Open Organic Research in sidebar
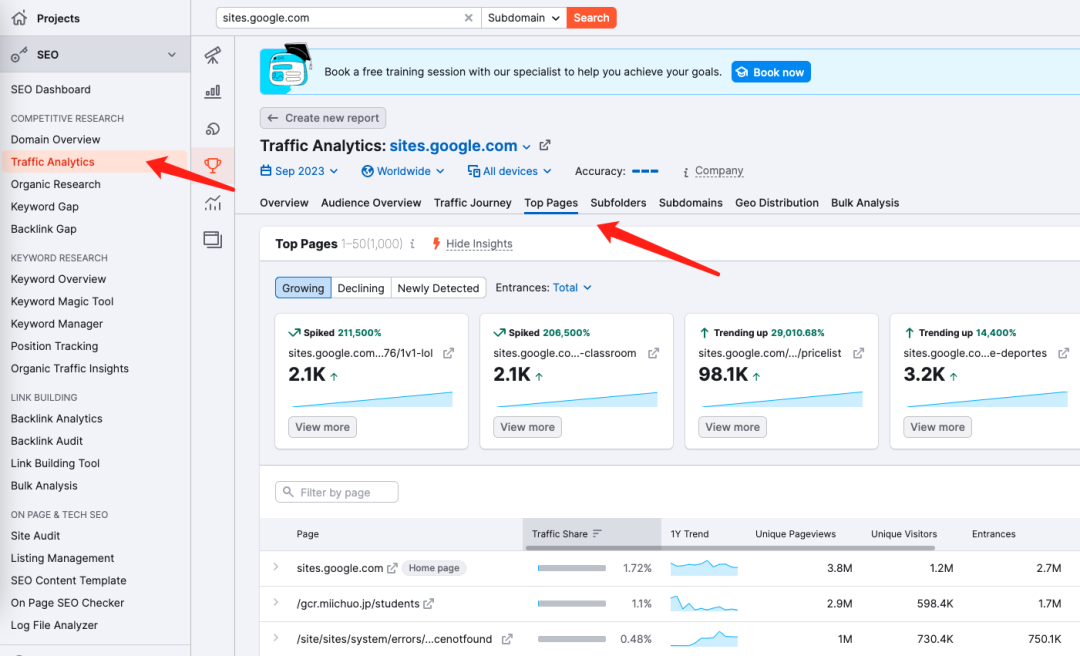The width and height of the screenshot is (1080, 656). click(56, 184)
